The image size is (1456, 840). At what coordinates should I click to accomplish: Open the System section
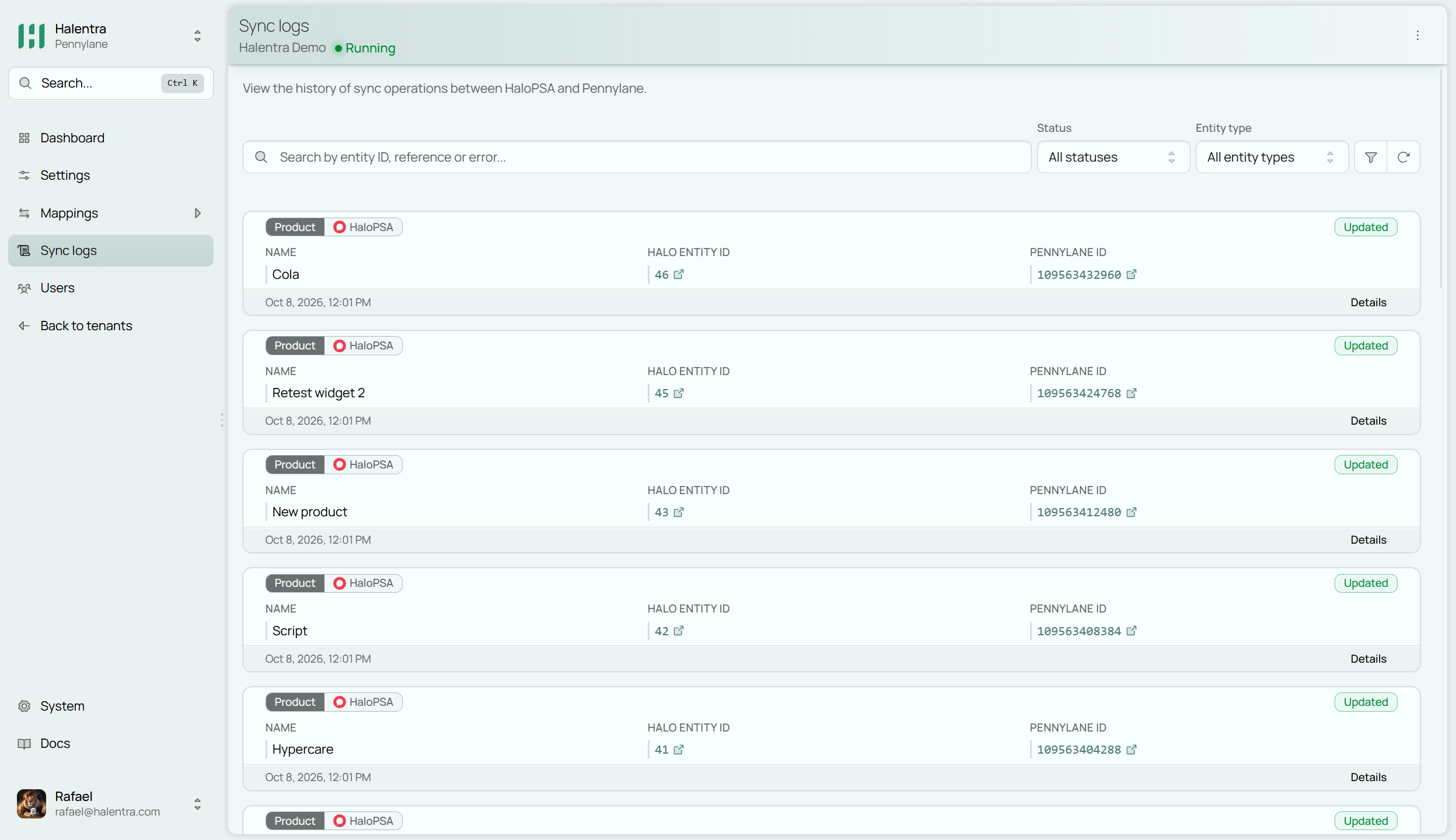tap(111, 706)
